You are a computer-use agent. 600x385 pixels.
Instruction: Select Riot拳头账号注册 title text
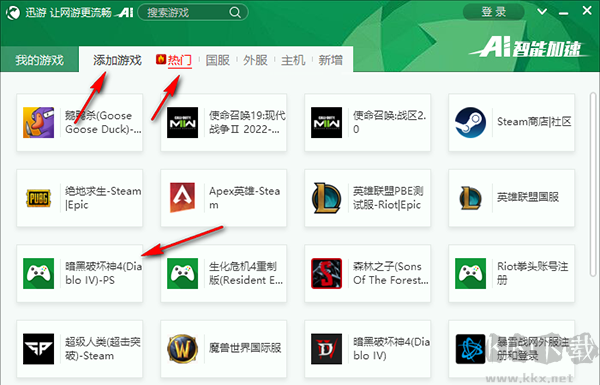point(533,273)
